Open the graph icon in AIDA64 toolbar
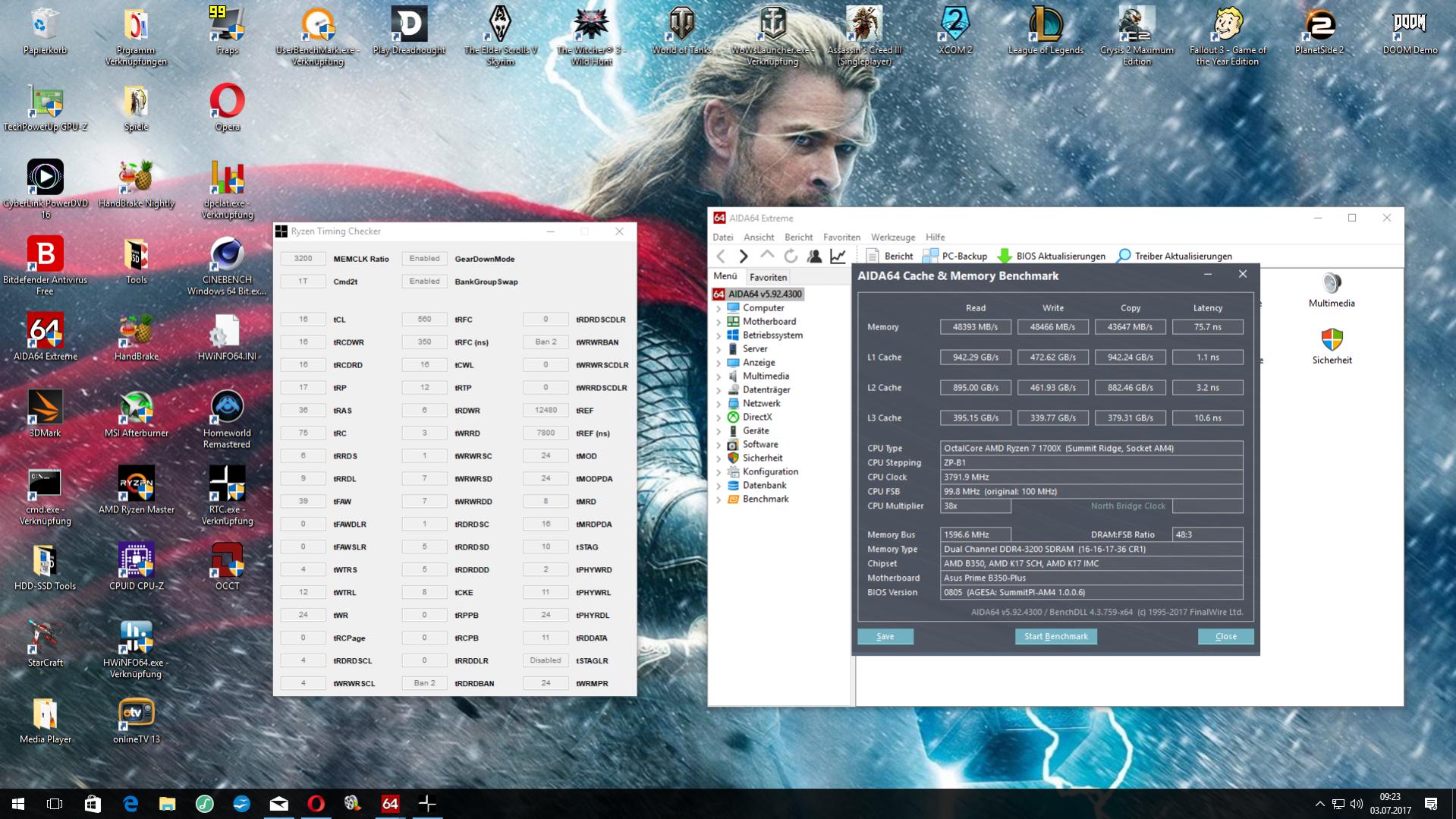 point(838,257)
